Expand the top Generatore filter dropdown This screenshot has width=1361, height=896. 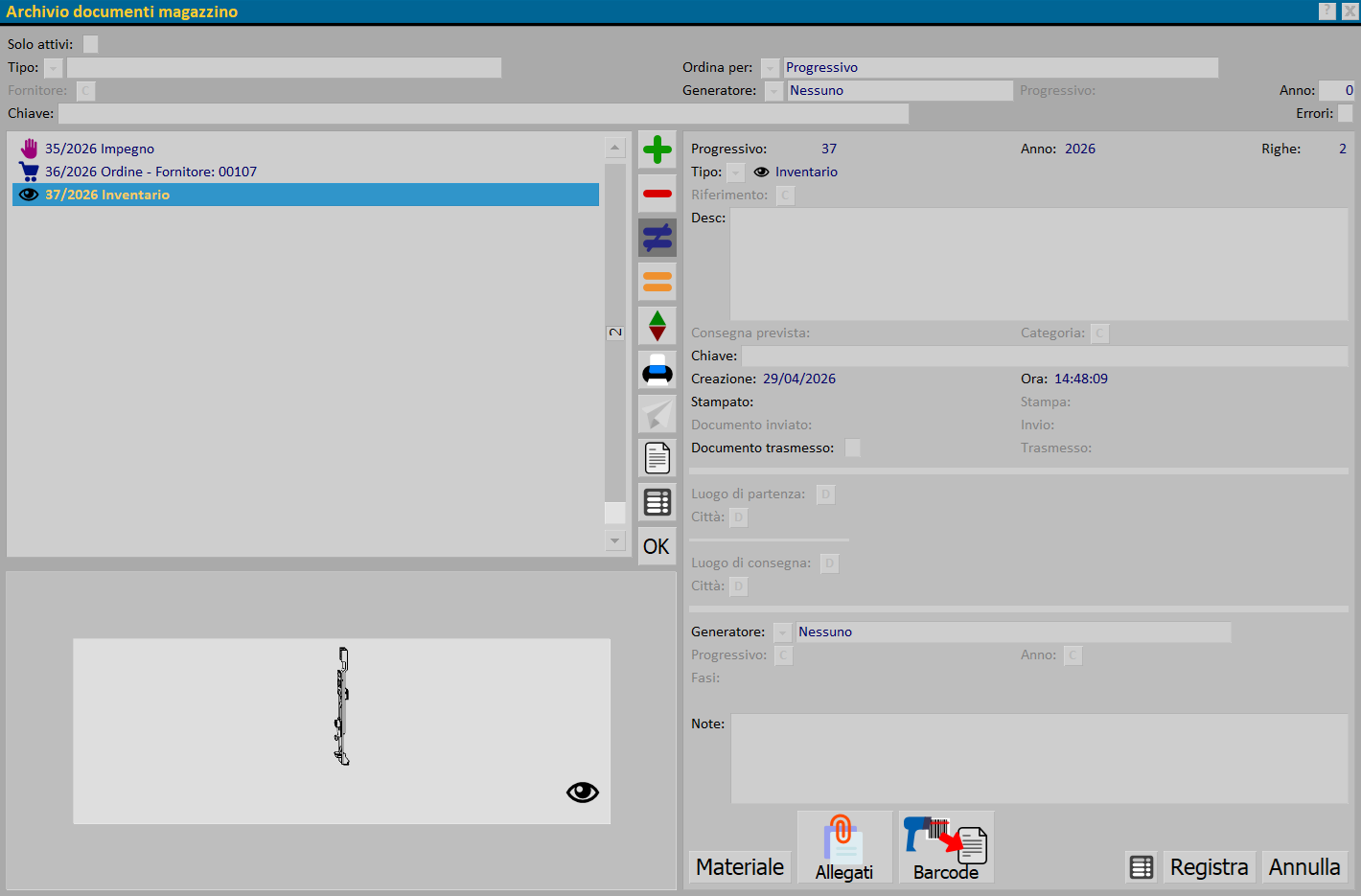pos(773,91)
